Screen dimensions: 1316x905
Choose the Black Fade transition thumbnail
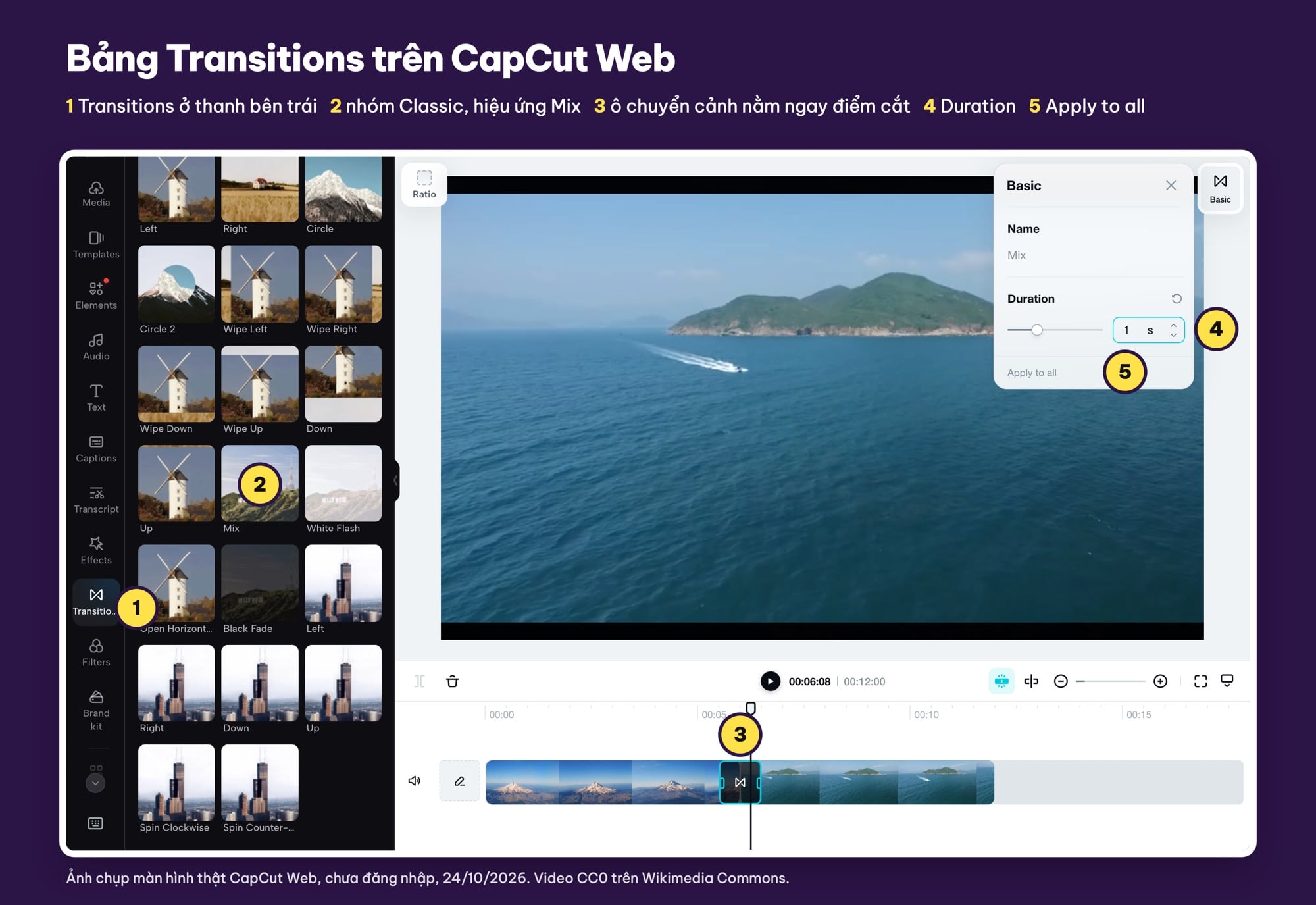pos(260,583)
